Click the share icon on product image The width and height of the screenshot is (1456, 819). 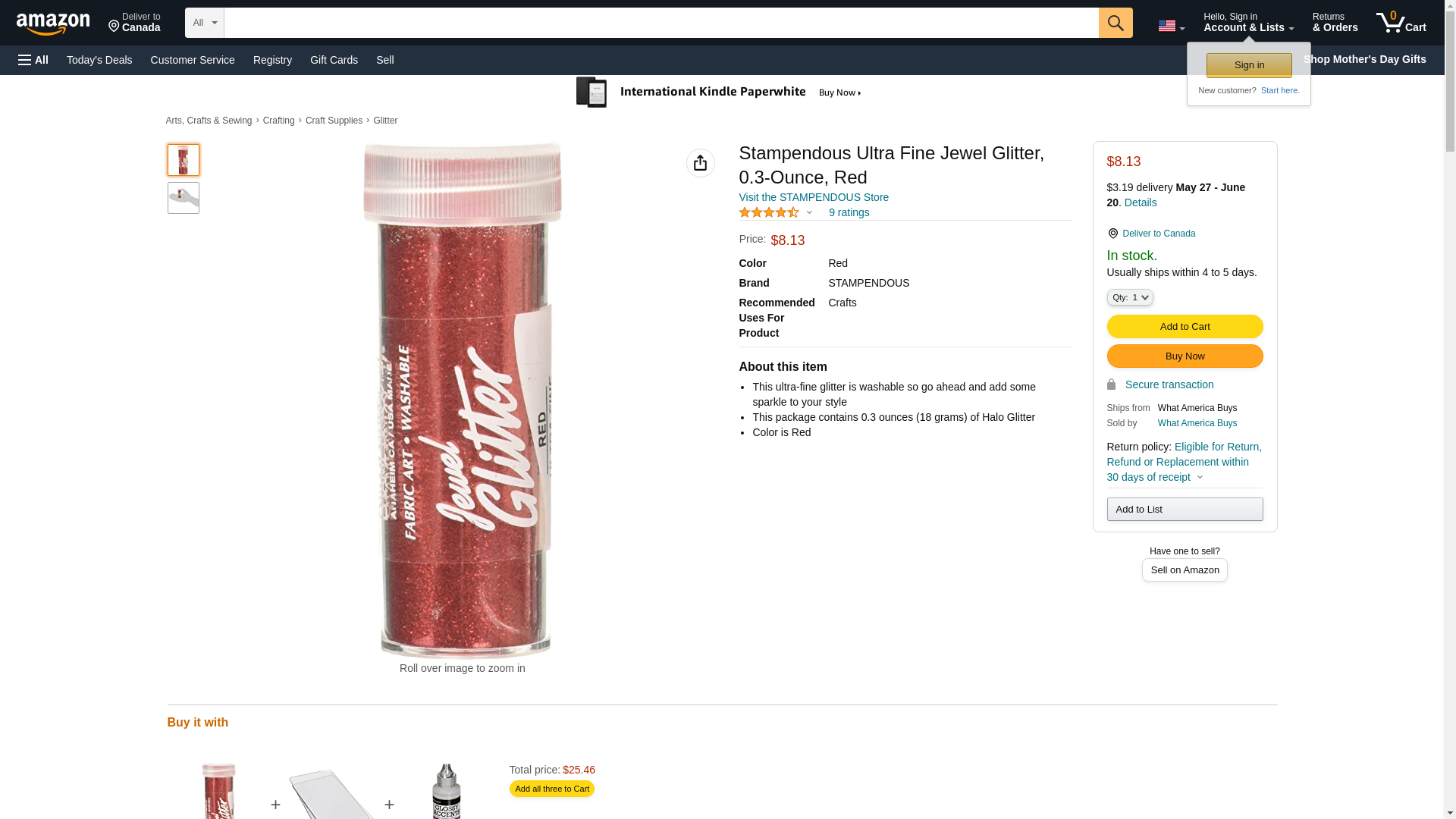[700, 163]
